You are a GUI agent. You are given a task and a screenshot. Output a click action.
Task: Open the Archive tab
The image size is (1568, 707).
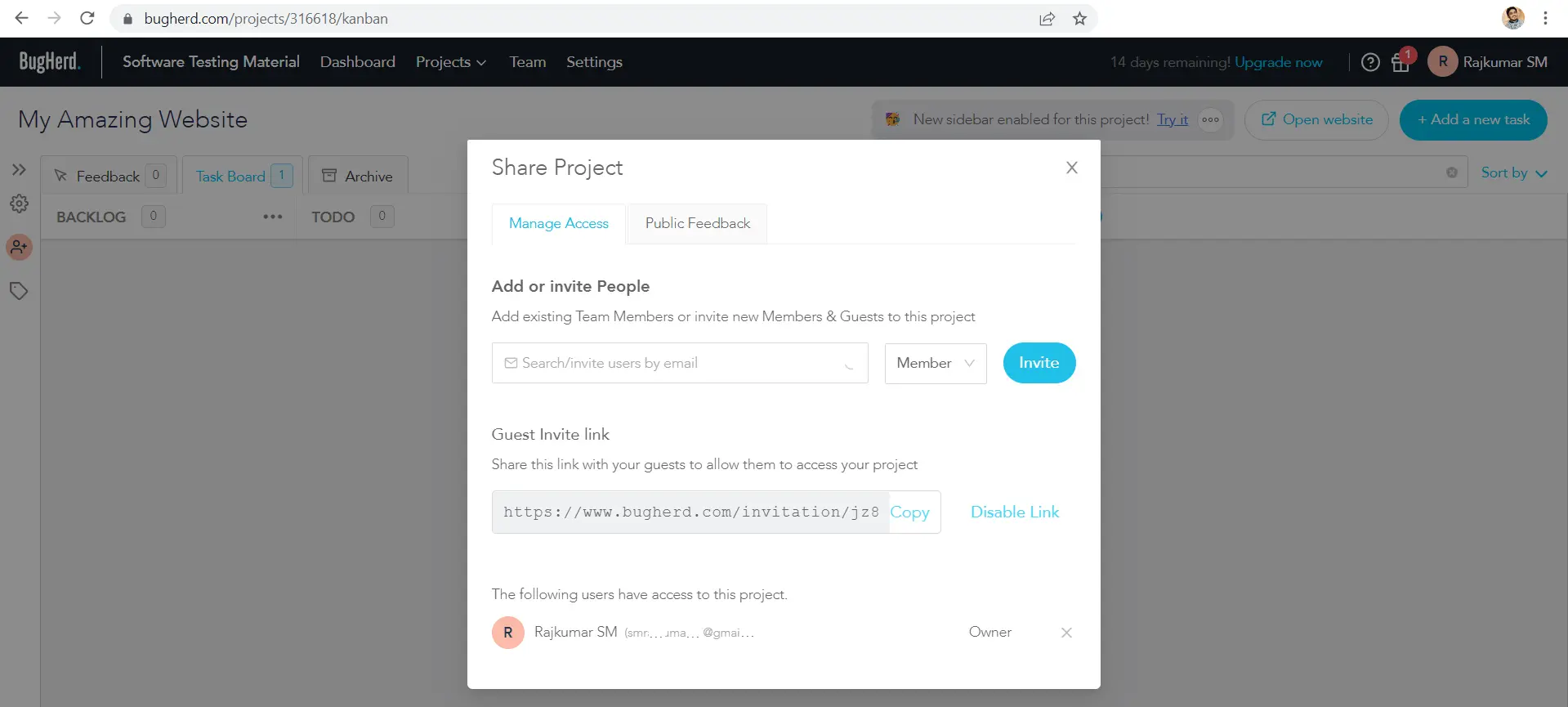(358, 176)
